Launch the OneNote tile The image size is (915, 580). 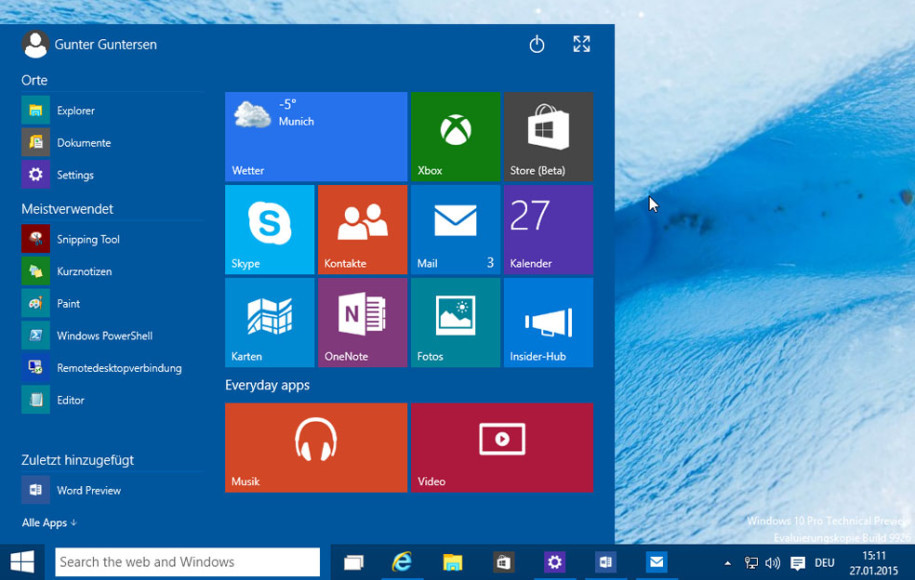pos(362,323)
